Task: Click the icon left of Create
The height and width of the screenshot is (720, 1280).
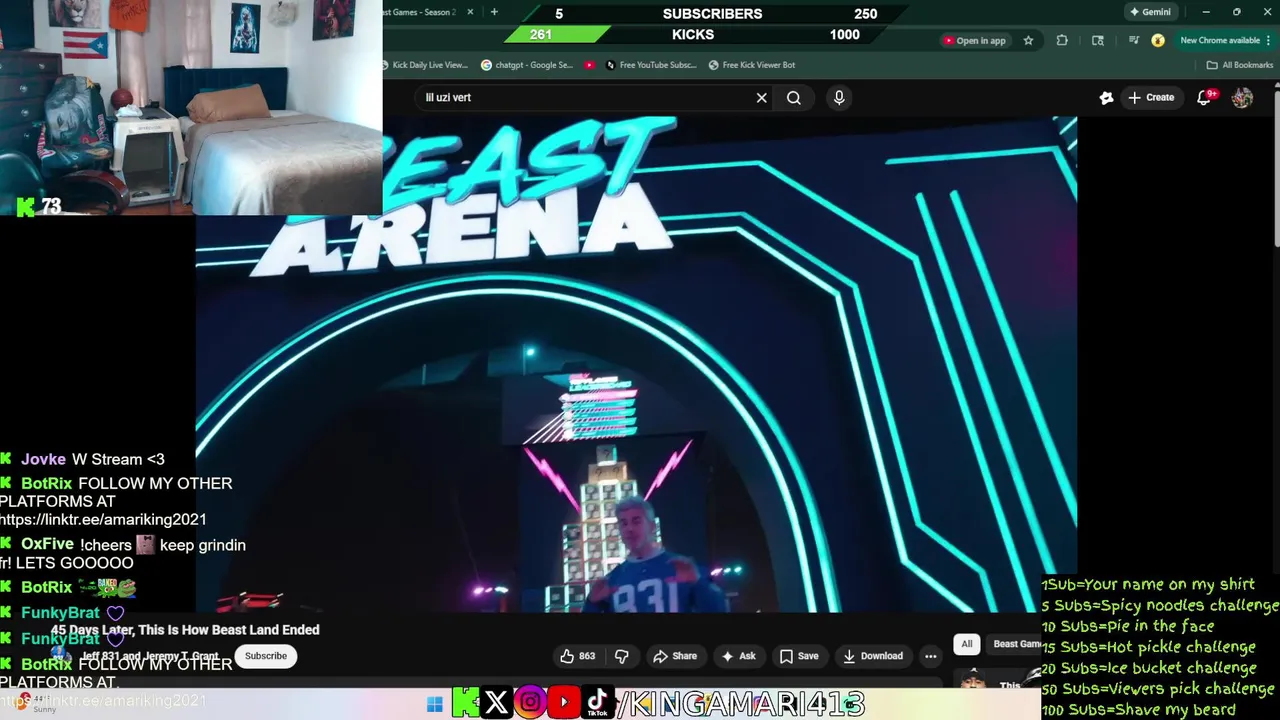Action: pos(1106,98)
